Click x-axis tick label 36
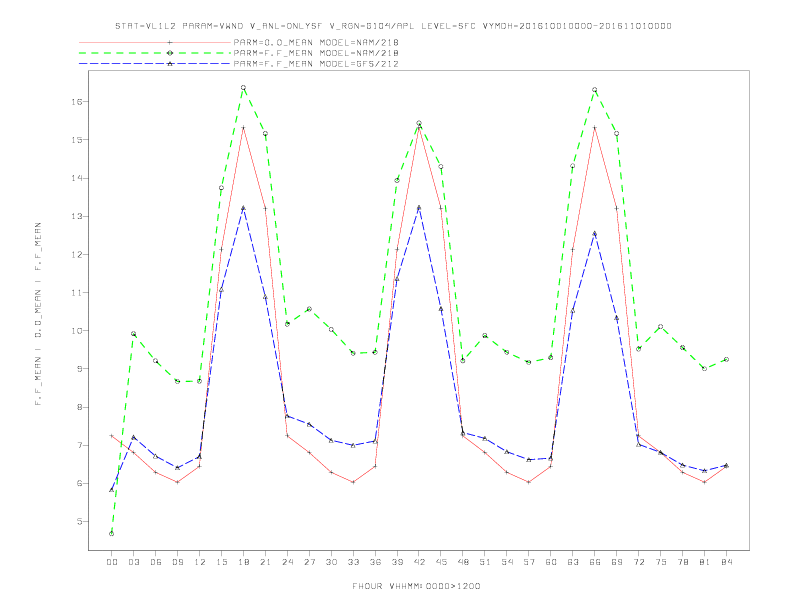The width and height of the screenshot is (792, 612). [375, 562]
